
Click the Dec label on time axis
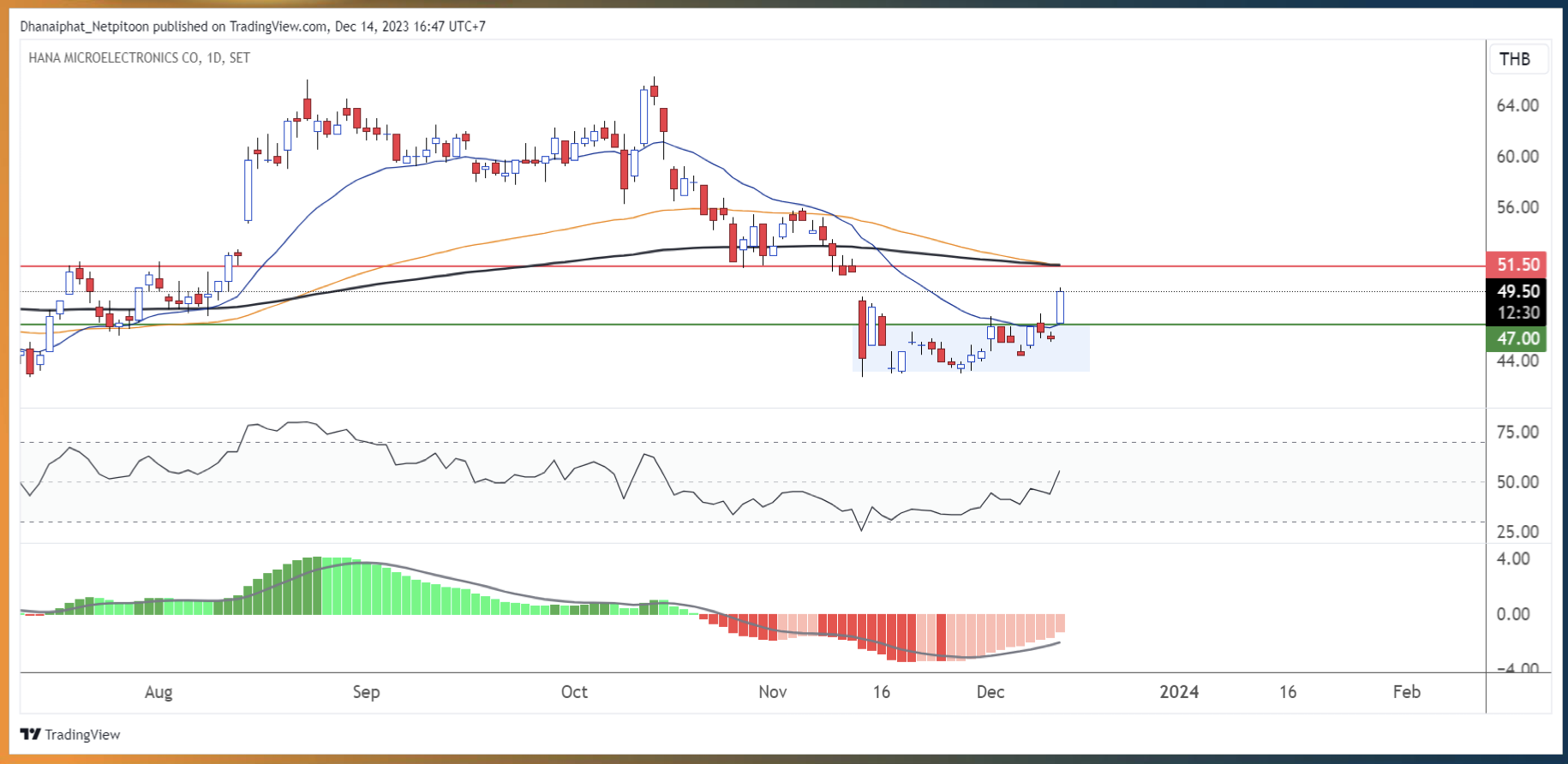990,692
